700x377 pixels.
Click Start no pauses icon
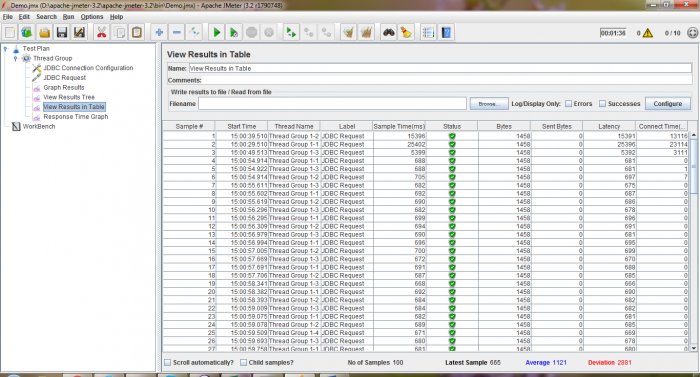point(234,33)
